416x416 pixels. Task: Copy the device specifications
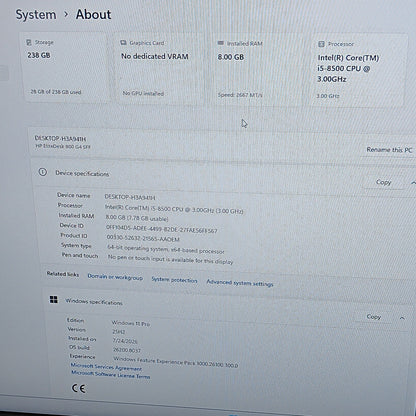tap(383, 182)
